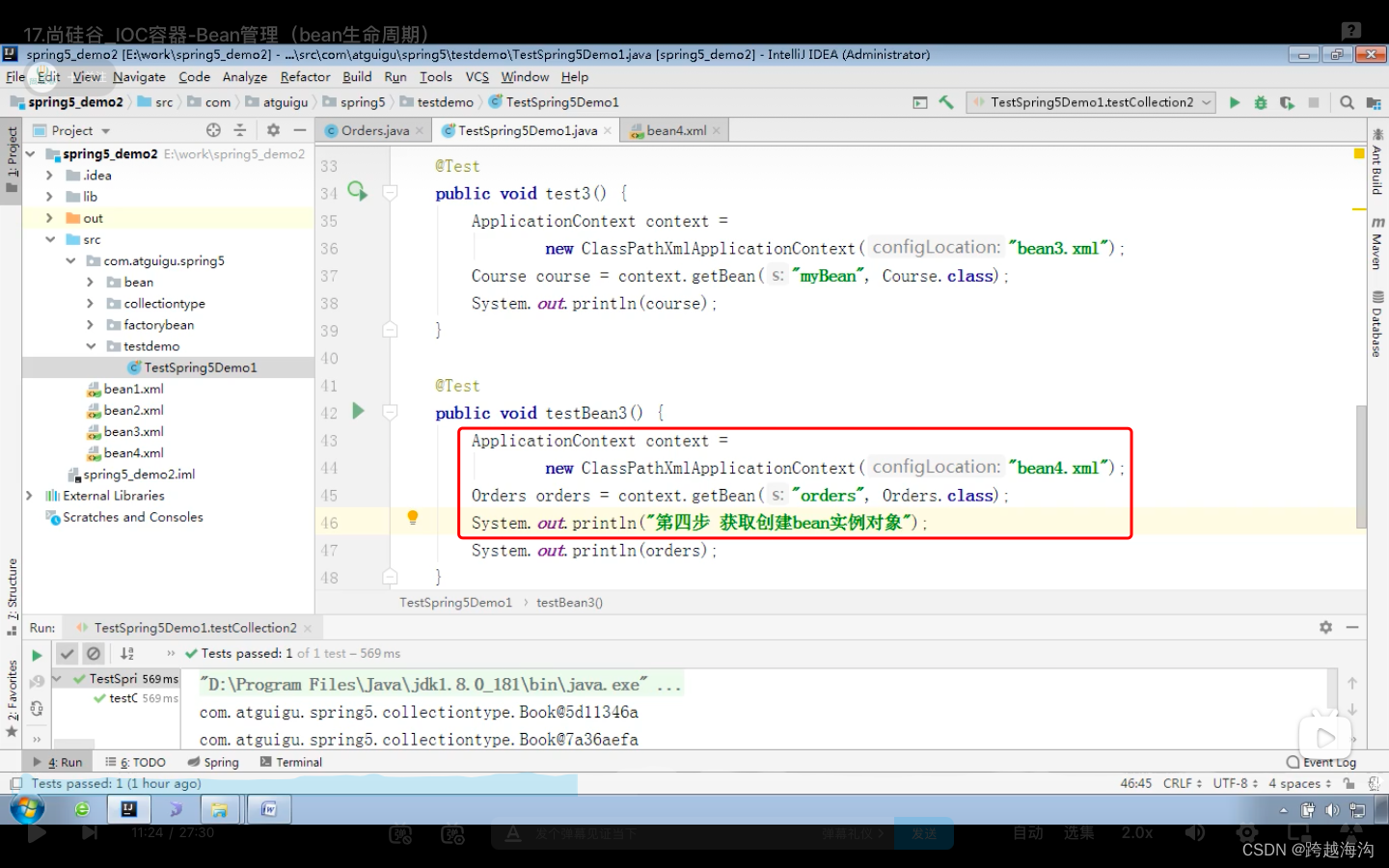The image size is (1389, 868).
Task: Click the editor vertical scrollbar thumb
Action: pos(1361,466)
